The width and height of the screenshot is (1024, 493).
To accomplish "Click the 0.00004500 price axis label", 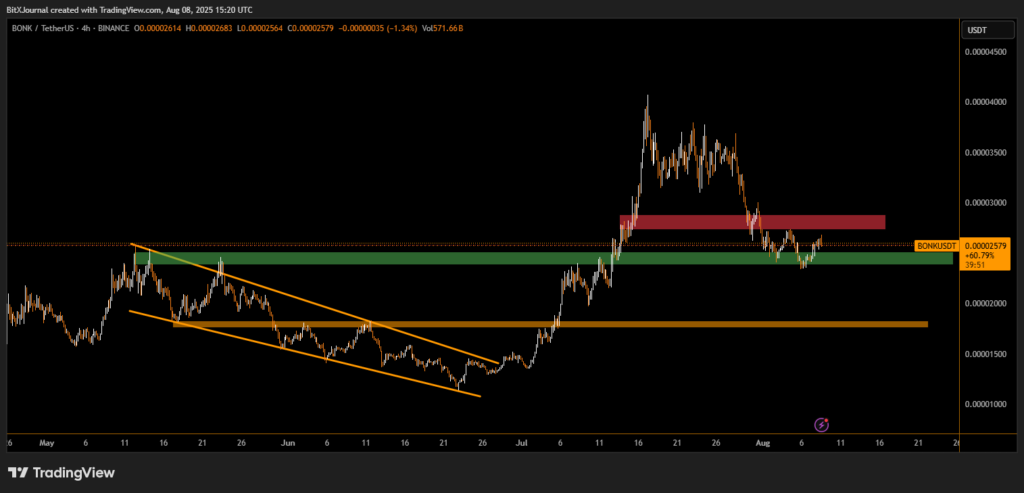I will [985, 53].
